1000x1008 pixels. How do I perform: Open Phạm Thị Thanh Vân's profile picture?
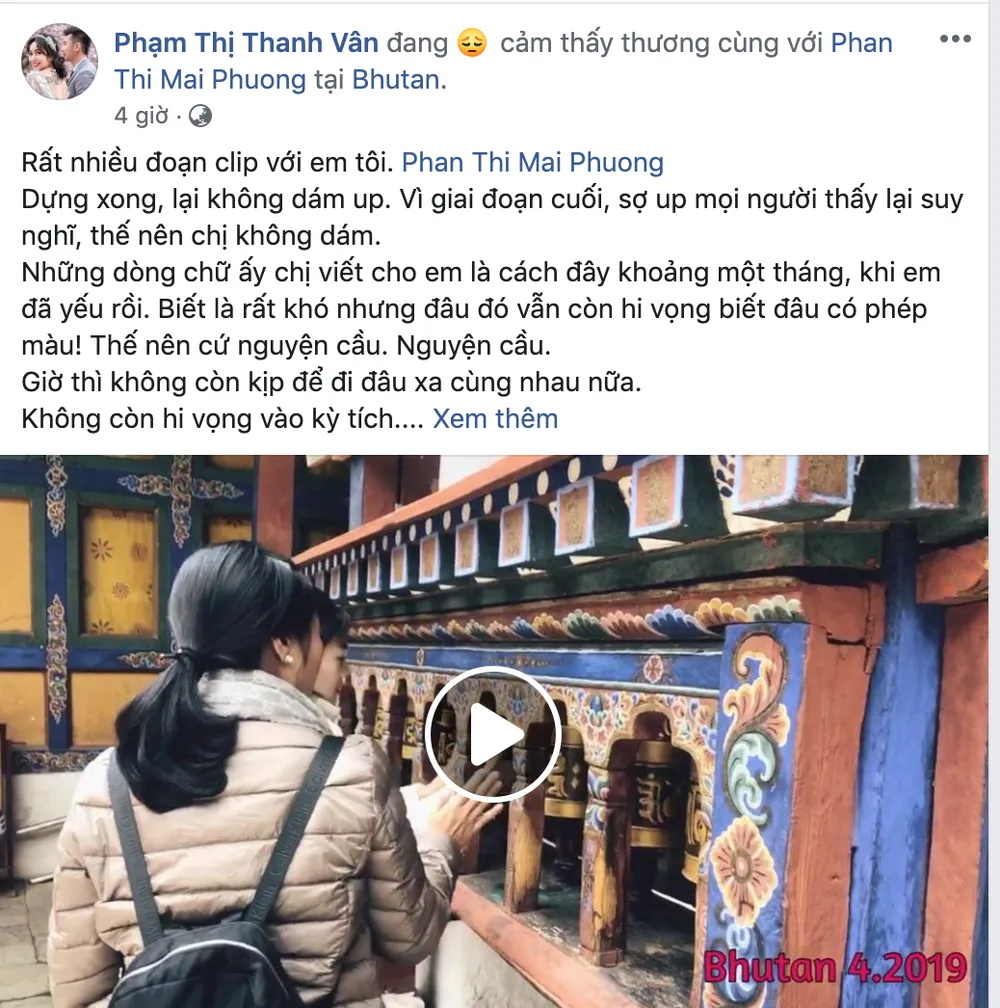pyautogui.click(x=60, y=62)
